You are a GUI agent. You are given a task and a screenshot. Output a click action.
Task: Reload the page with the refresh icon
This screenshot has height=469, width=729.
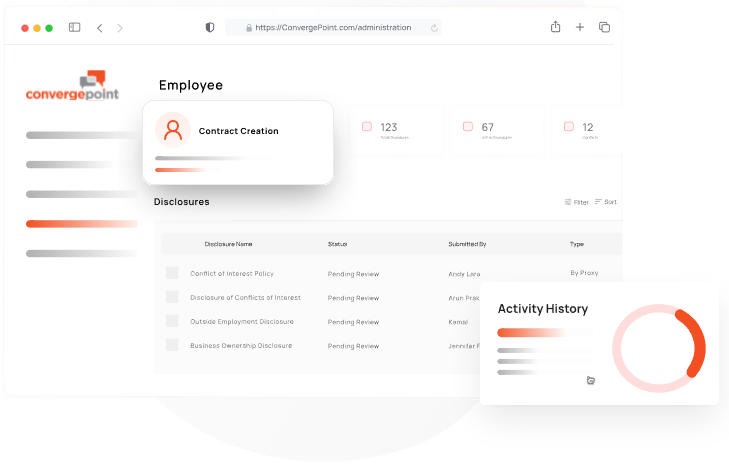pyautogui.click(x=434, y=28)
